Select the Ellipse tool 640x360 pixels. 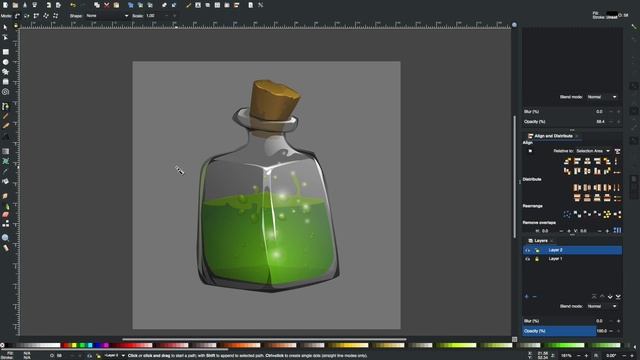5,62
